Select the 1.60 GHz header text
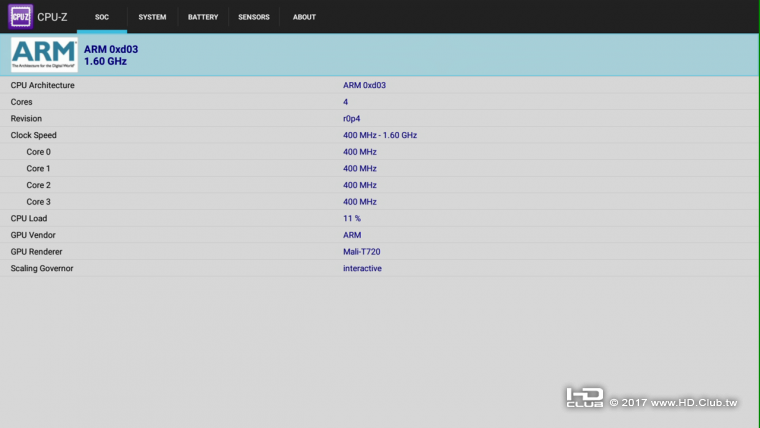Viewport: 760px width, 428px height. coord(105,61)
